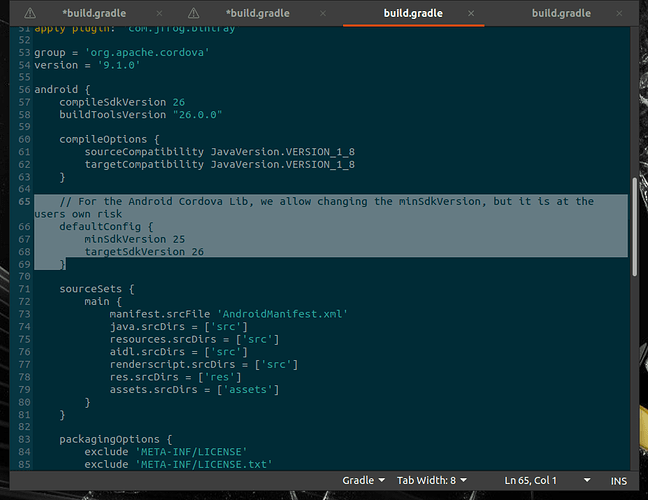648x500 pixels.
Task: Click the Ln 65, Col 1 indicator
Action: [x=530, y=480]
